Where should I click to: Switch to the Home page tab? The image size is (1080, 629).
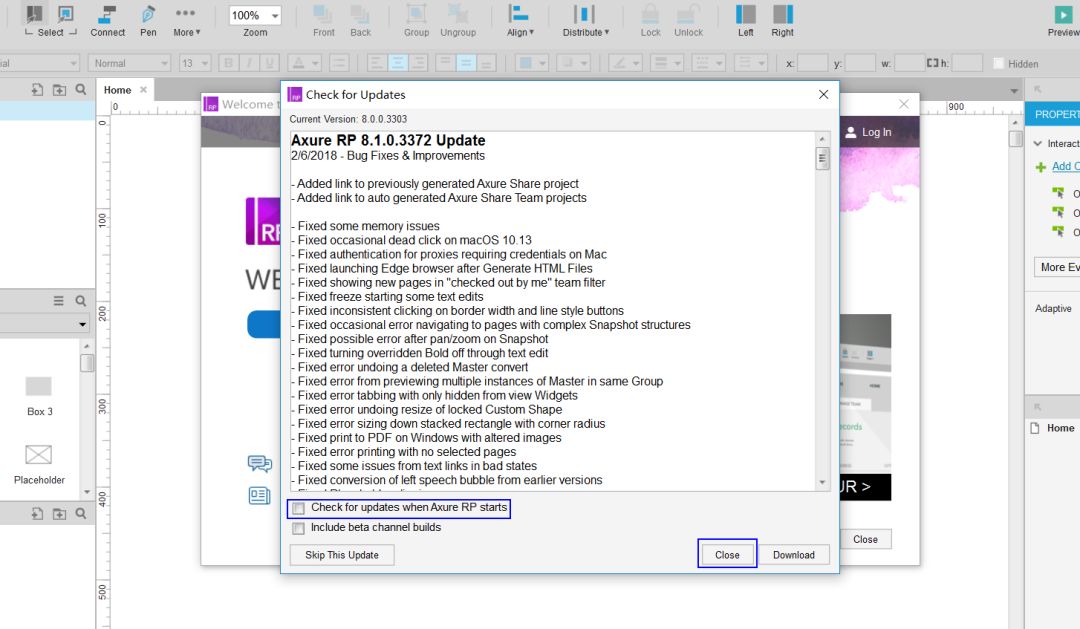tap(118, 90)
